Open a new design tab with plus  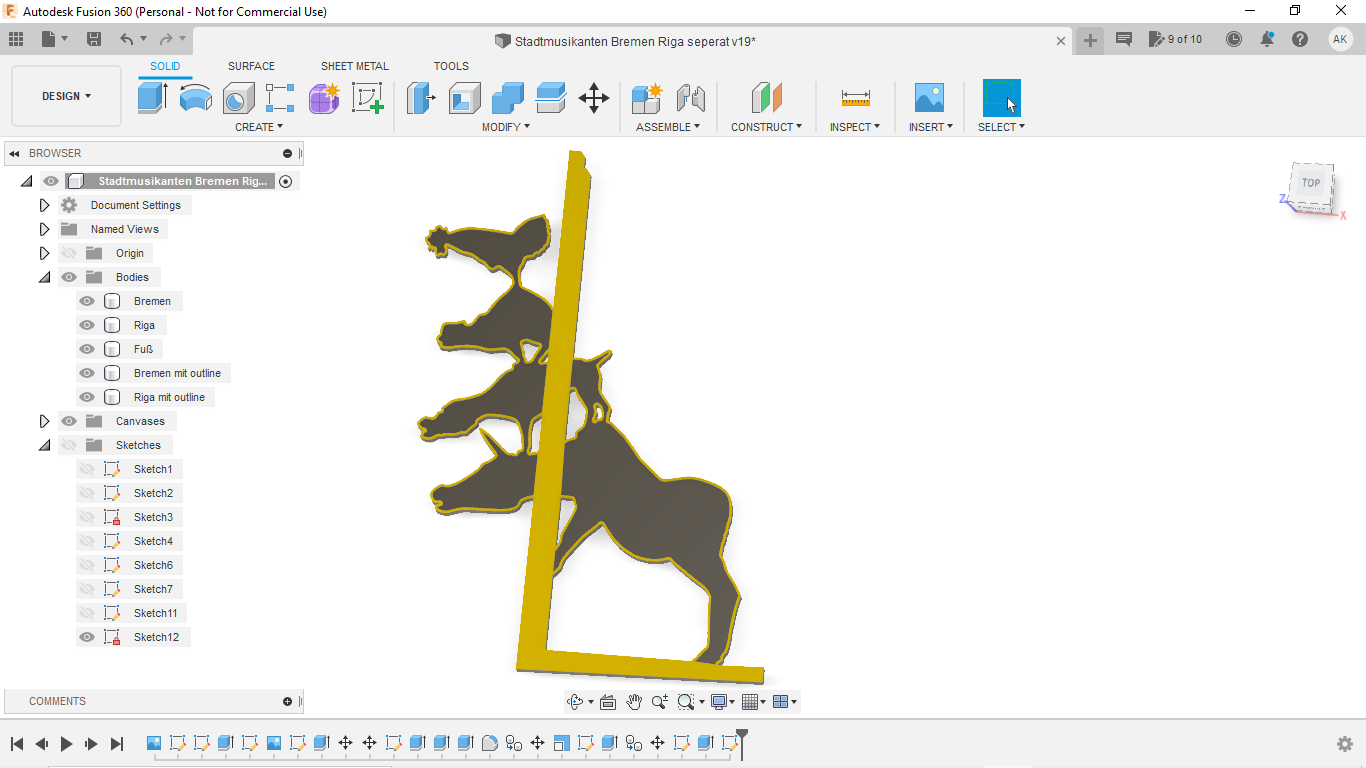pyautogui.click(x=1090, y=40)
